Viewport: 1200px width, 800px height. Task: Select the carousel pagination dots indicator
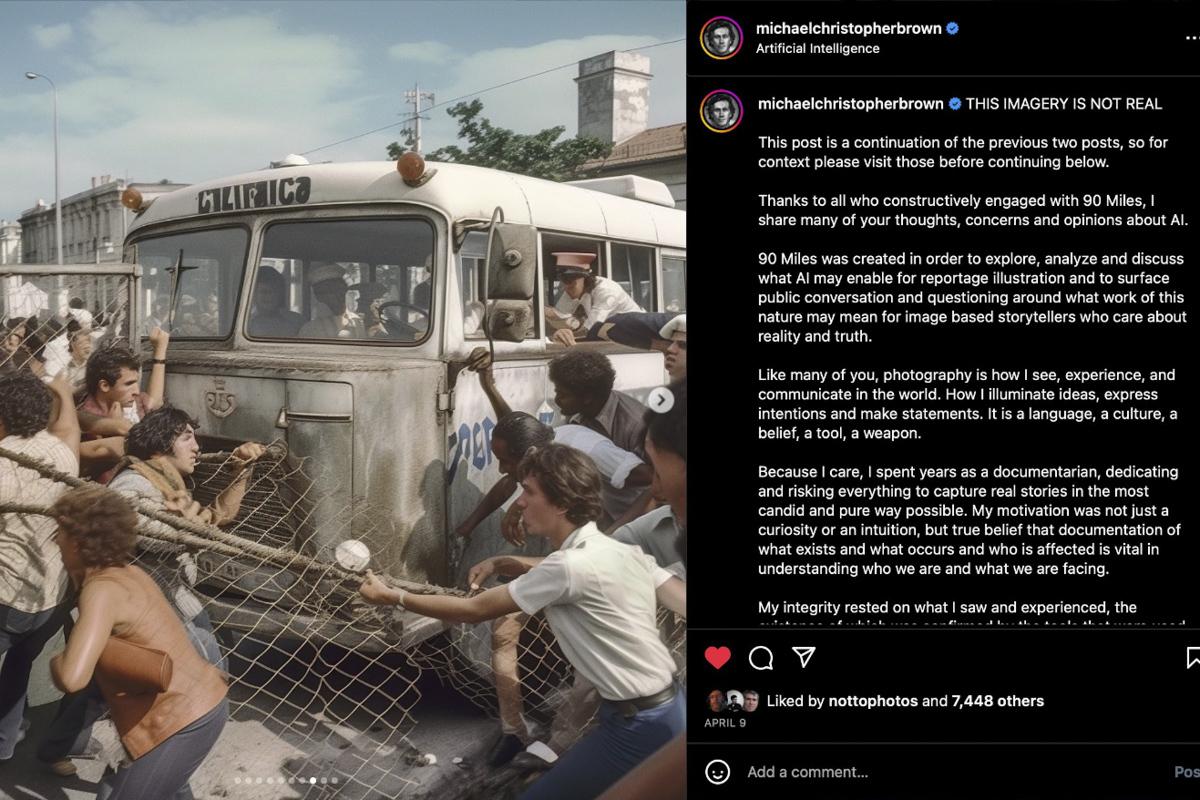click(286, 780)
